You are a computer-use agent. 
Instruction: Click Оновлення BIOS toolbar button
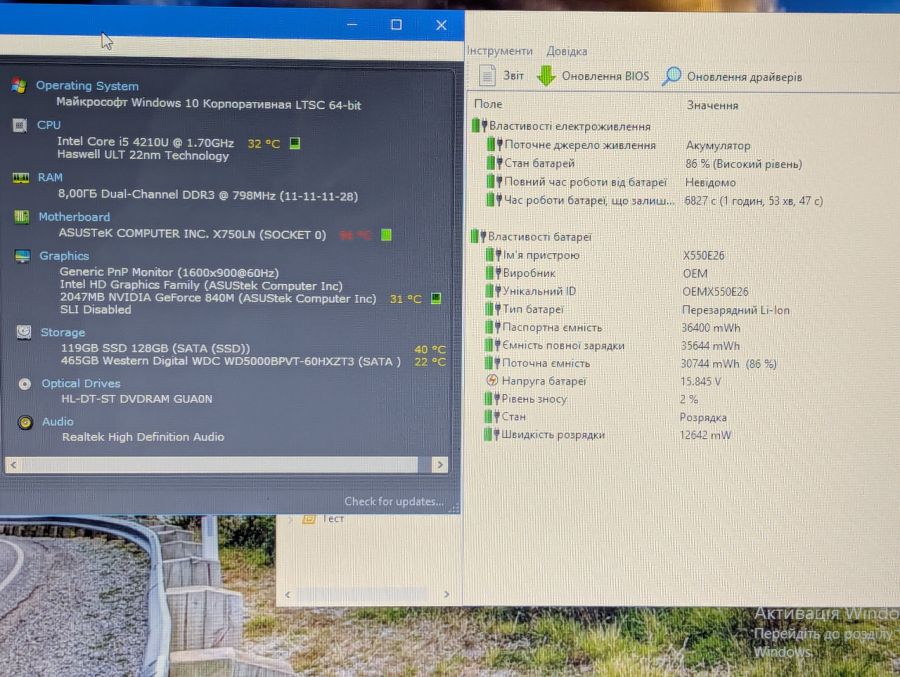click(593, 76)
